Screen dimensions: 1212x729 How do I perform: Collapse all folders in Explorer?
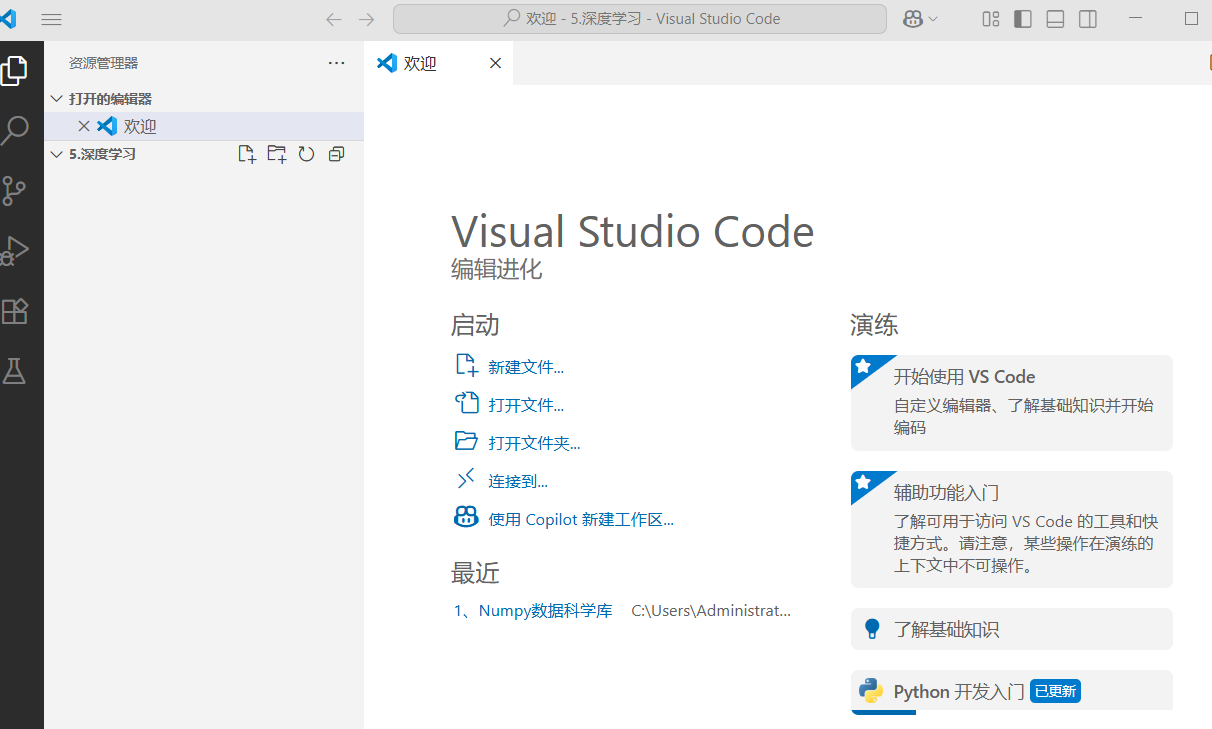coord(337,154)
